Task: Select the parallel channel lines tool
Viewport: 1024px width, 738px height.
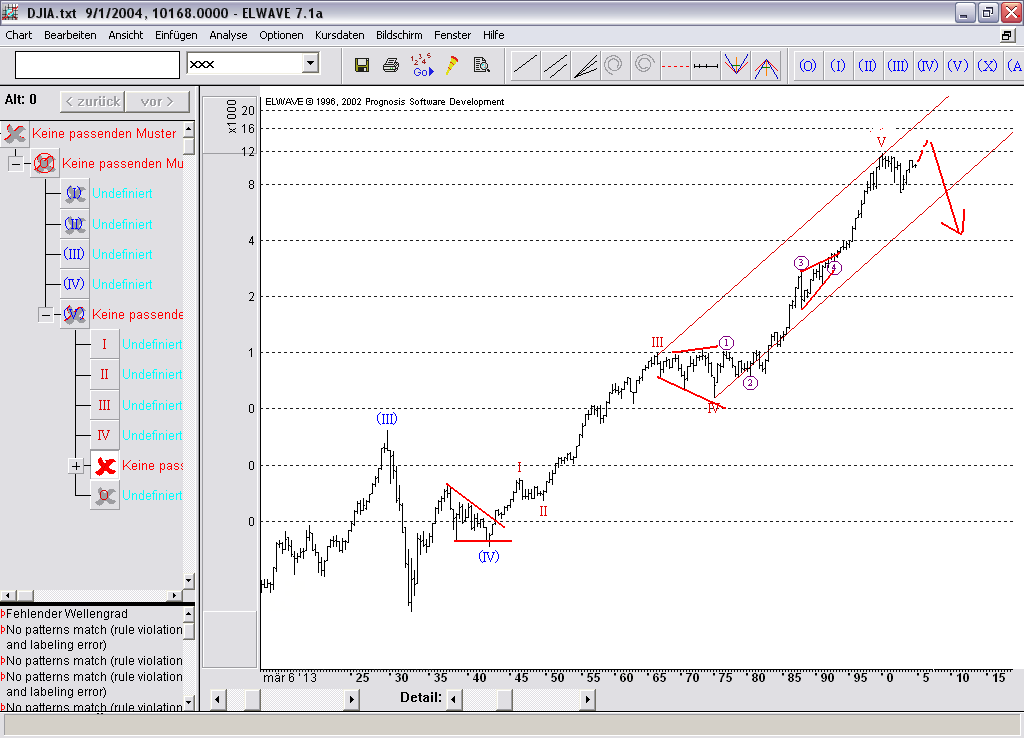Action: (555, 65)
